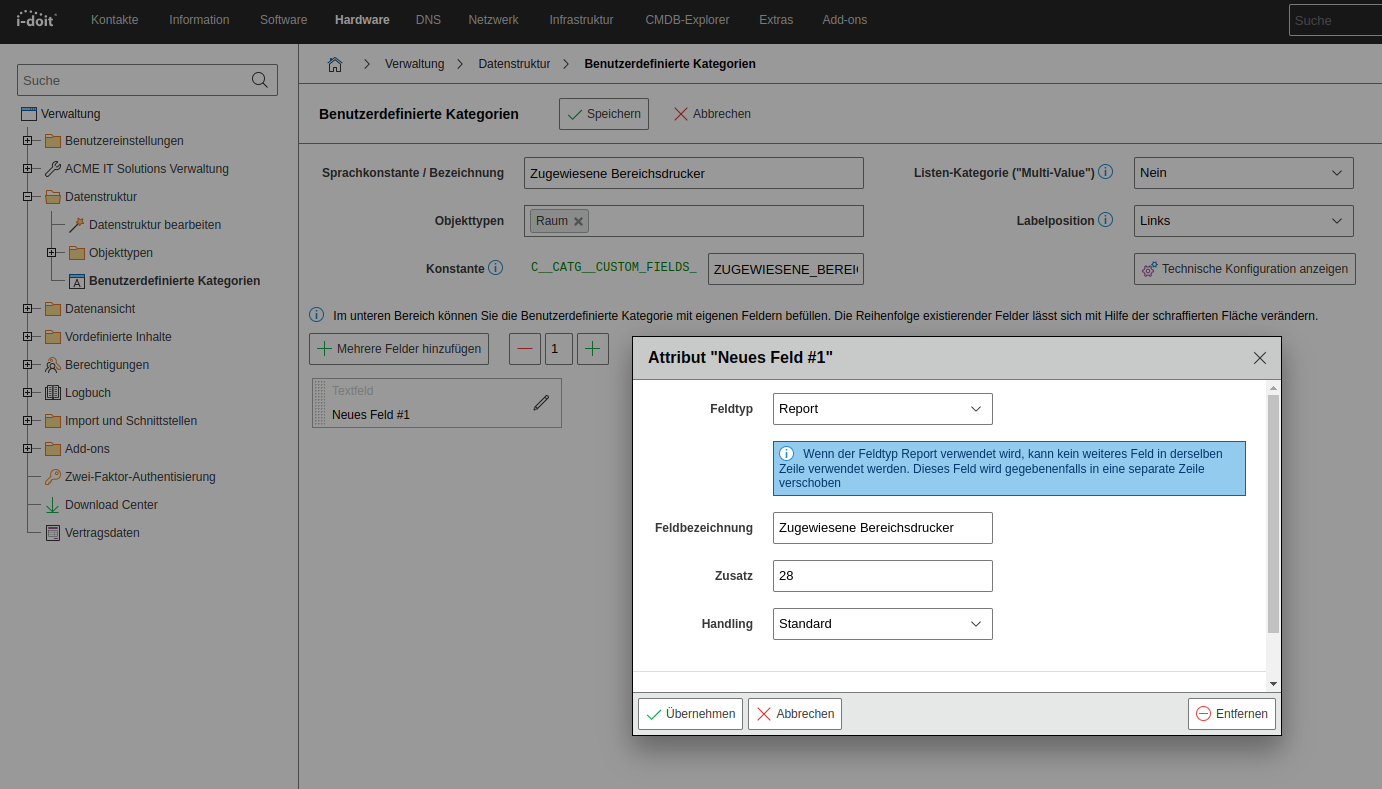Open the Netzwerk menu
This screenshot has height=789, width=1382.
(x=493, y=20)
